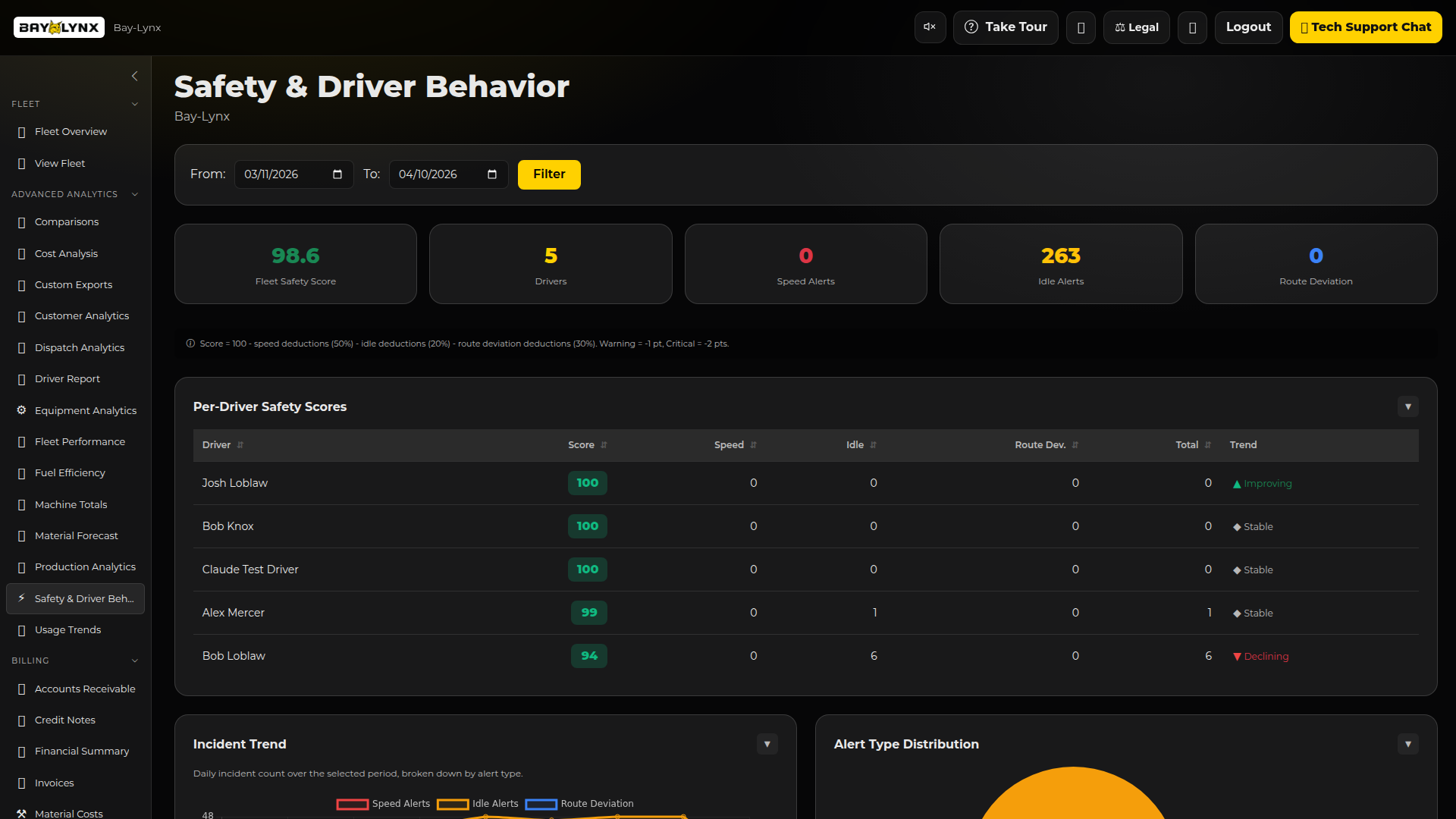Toggle the mute sound icon
Screen dimensions: 1456x819
pyautogui.click(x=930, y=27)
